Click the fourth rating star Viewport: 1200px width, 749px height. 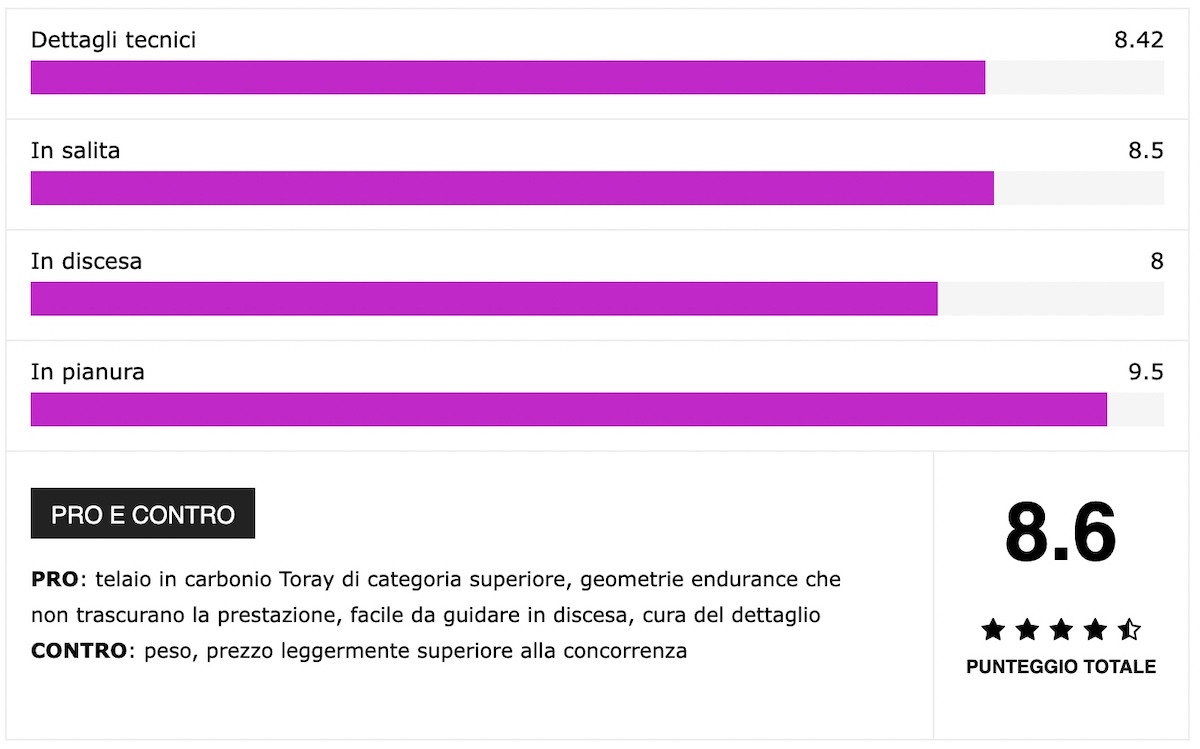(x=1095, y=630)
